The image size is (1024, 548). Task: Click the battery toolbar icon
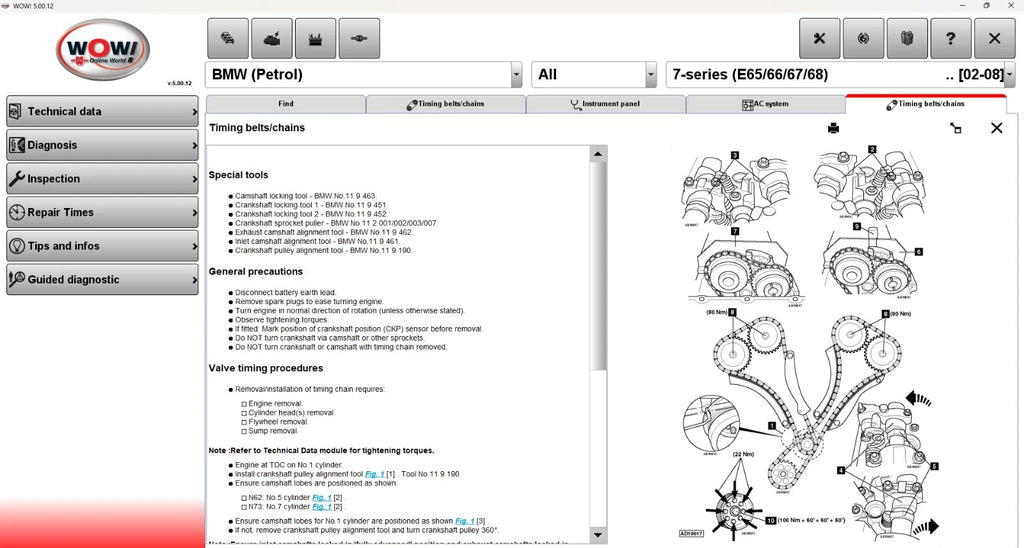315,39
